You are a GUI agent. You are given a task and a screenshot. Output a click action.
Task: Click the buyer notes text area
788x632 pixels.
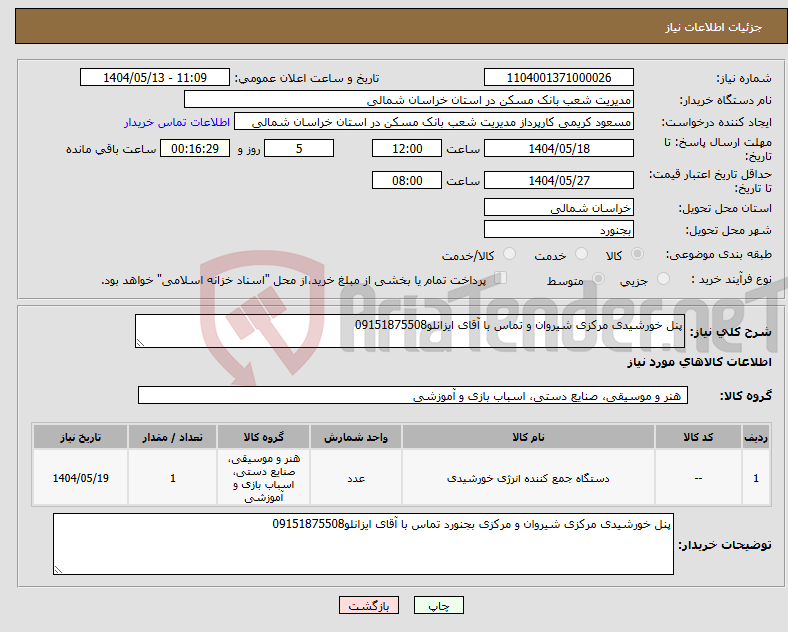click(x=363, y=544)
